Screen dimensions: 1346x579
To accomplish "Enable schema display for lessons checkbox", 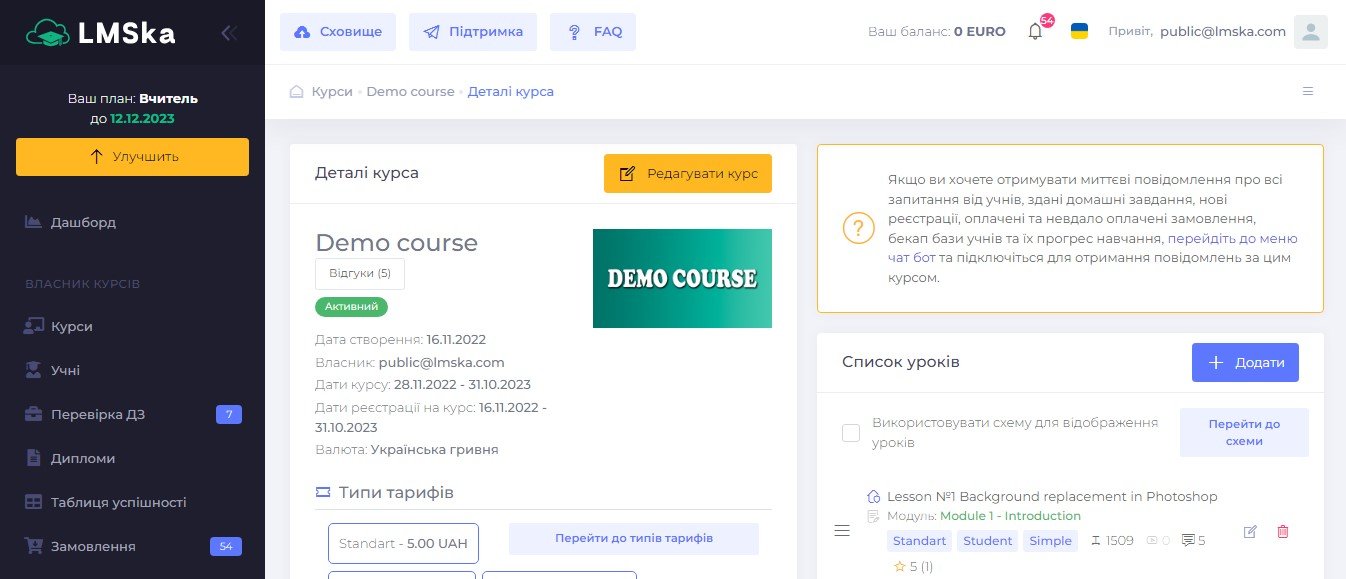I will coord(851,433).
